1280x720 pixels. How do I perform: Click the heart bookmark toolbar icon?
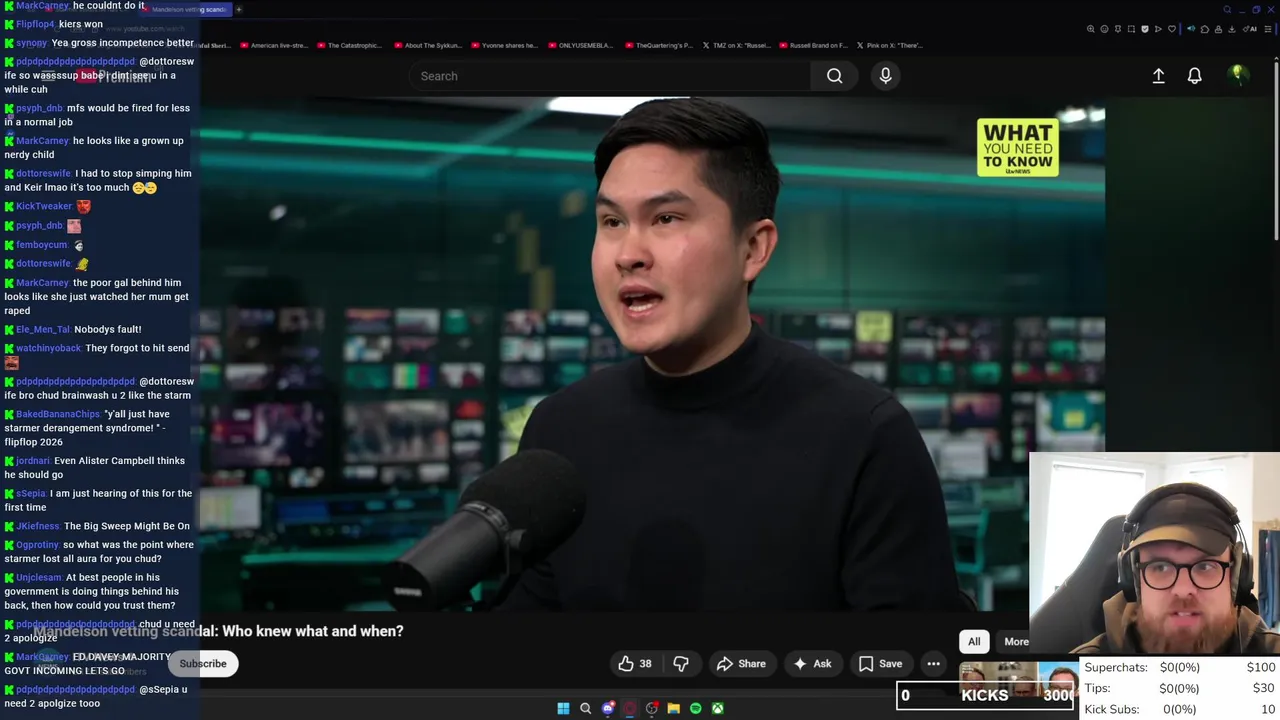click(1172, 29)
